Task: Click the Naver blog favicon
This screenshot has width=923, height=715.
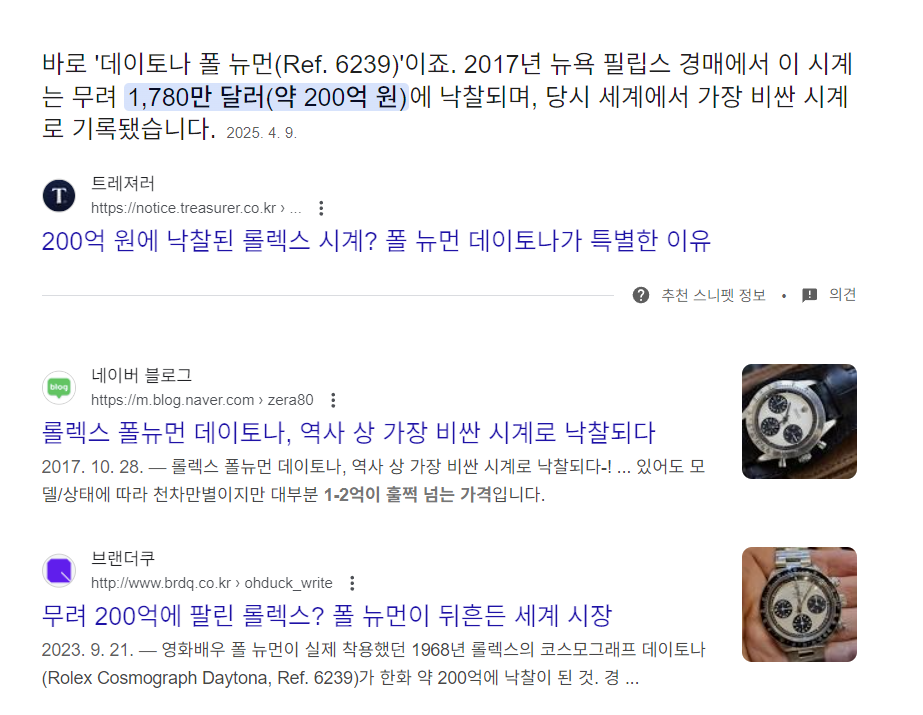Action: click(59, 387)
